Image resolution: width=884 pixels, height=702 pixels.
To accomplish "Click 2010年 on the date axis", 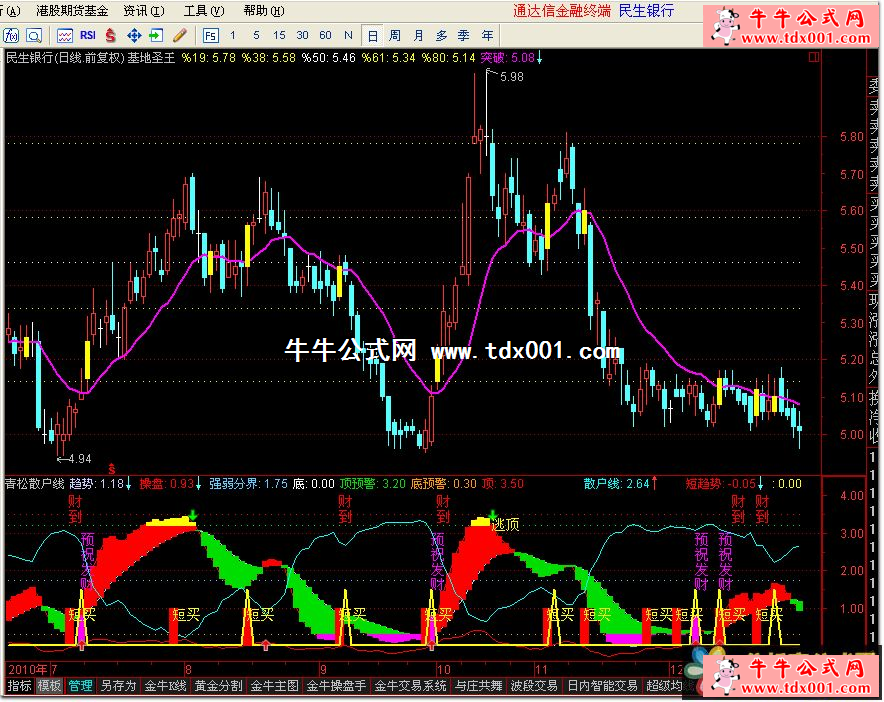I will 28,669.
